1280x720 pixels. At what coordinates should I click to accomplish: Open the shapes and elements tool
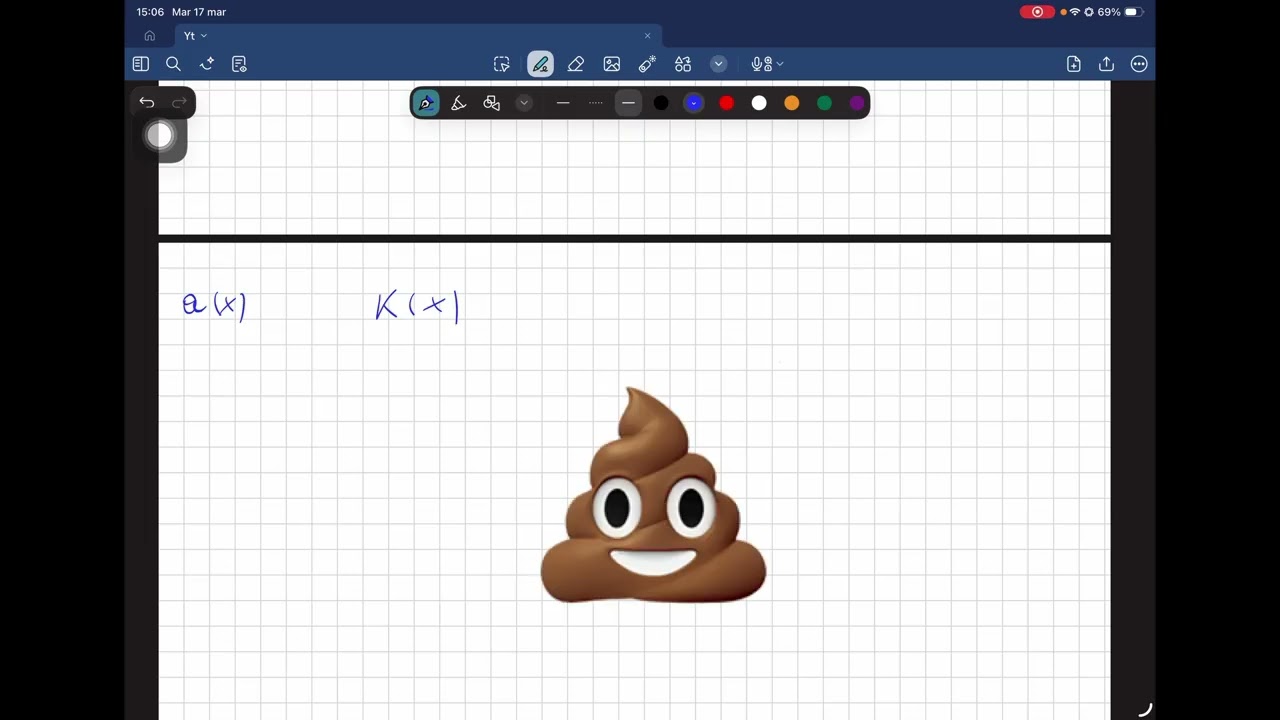click(683, 64)
